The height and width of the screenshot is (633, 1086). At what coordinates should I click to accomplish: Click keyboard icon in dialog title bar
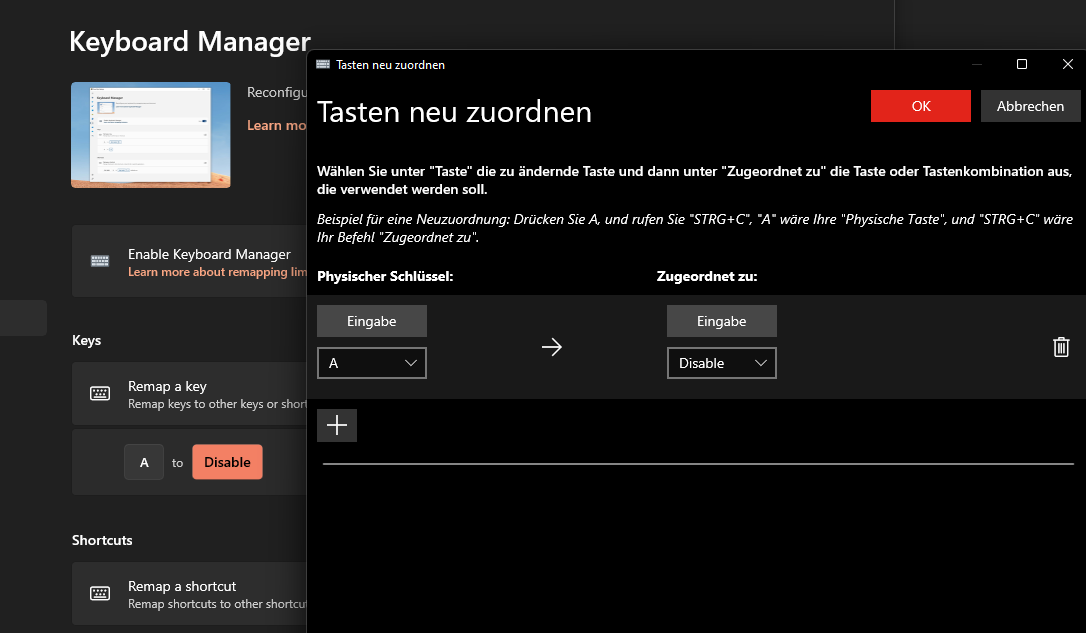(323, 64)
